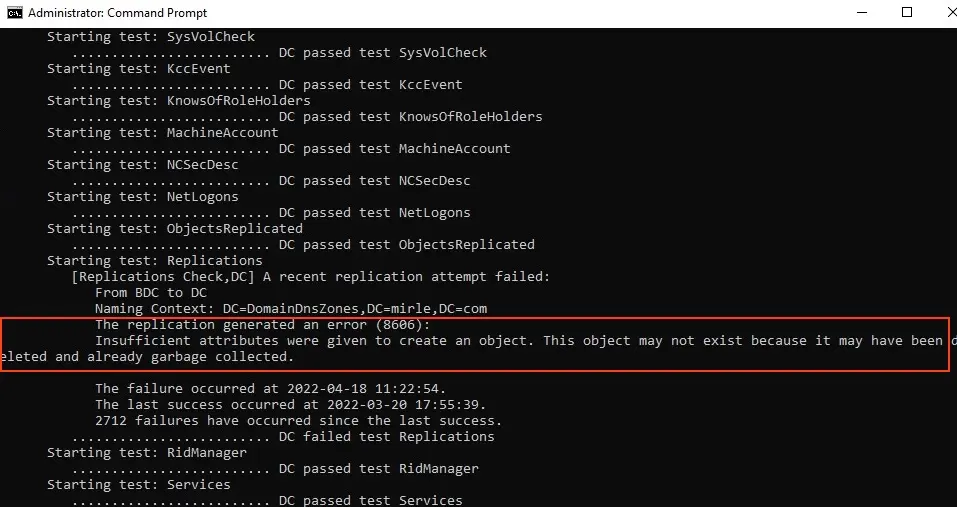Click the Naming Context DomainDnsZones line
This screenshot has height=507, width=957.
(x=290, y=309)
